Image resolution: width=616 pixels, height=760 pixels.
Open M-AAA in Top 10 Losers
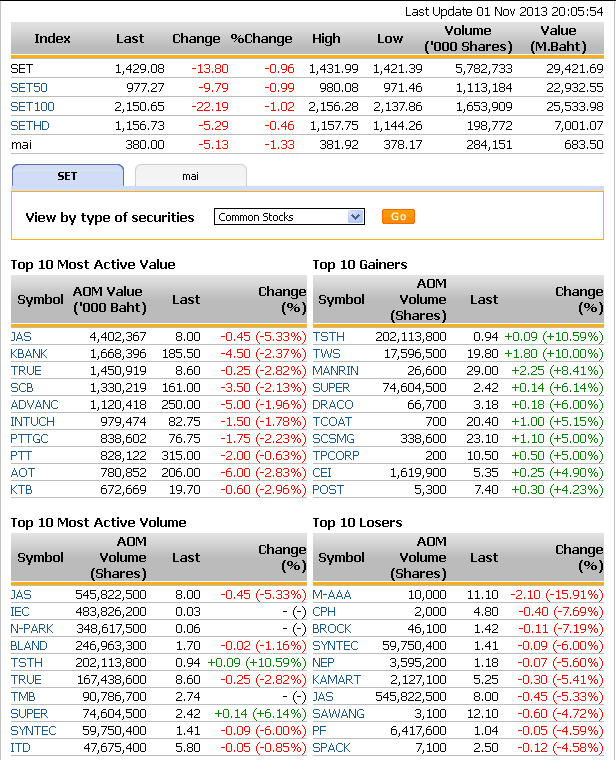coord(332,594)
